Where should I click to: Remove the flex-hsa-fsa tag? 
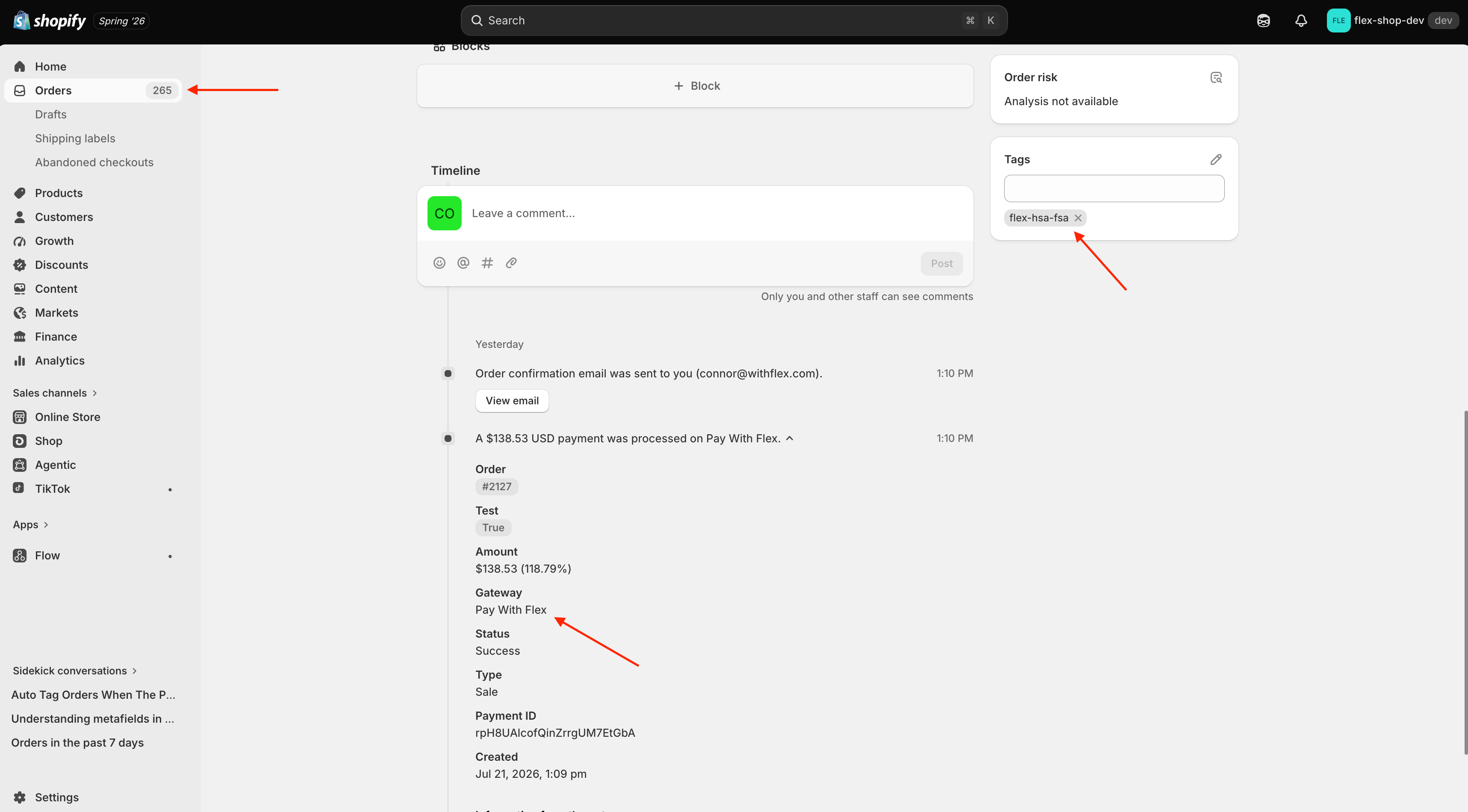pyautogui.click(x=1078, y=218)
